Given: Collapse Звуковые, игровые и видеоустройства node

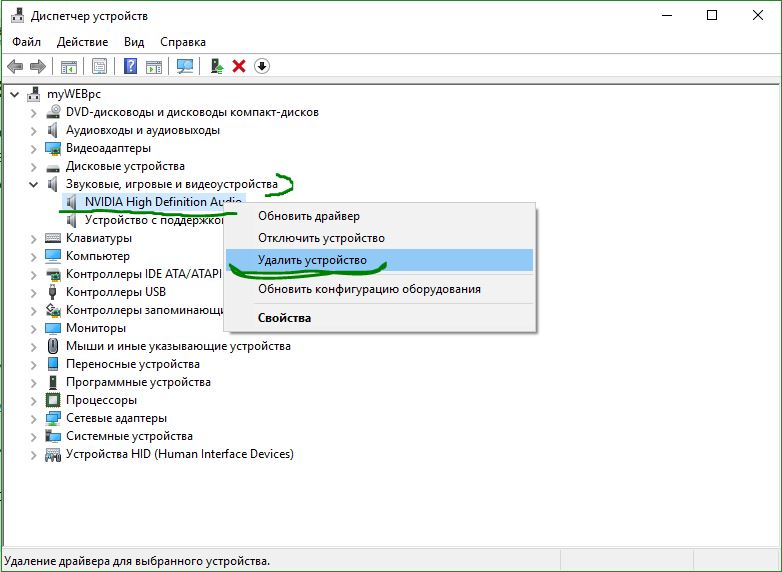Looking at the screenshot, I should (33, 184).
